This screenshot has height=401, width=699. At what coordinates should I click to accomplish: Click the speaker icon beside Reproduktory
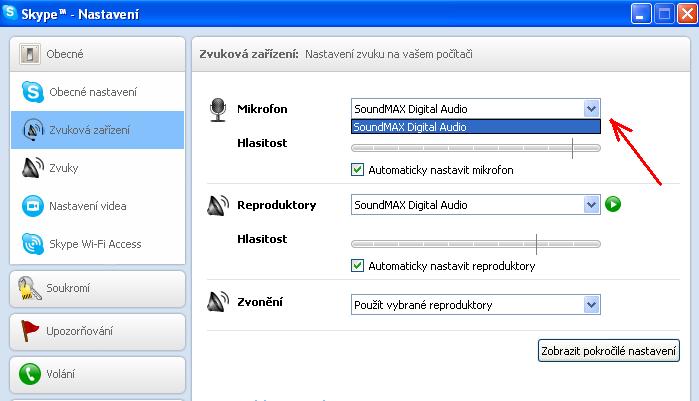[218, 205]
